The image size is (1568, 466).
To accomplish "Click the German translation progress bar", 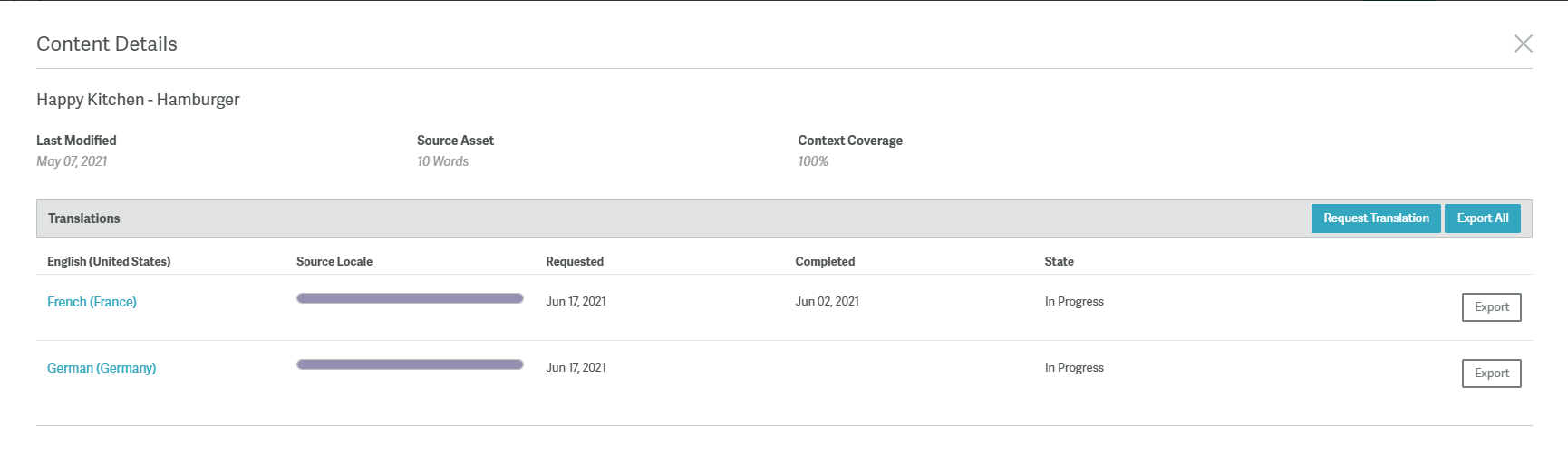I will (x=410, y=364).
